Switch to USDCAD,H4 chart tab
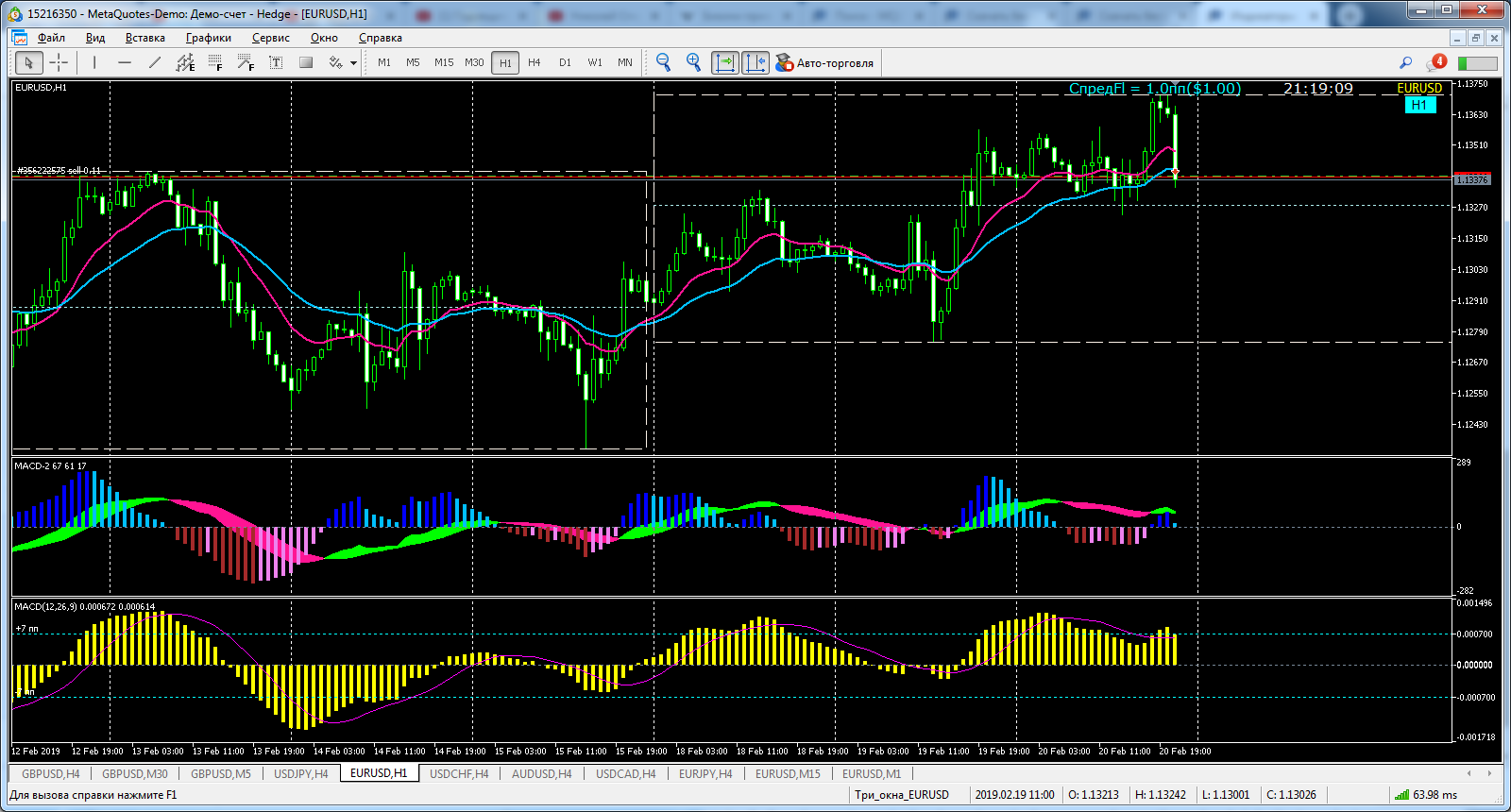Image resolution: width=1511 pixels, height=812 pixels. point(625,773)
